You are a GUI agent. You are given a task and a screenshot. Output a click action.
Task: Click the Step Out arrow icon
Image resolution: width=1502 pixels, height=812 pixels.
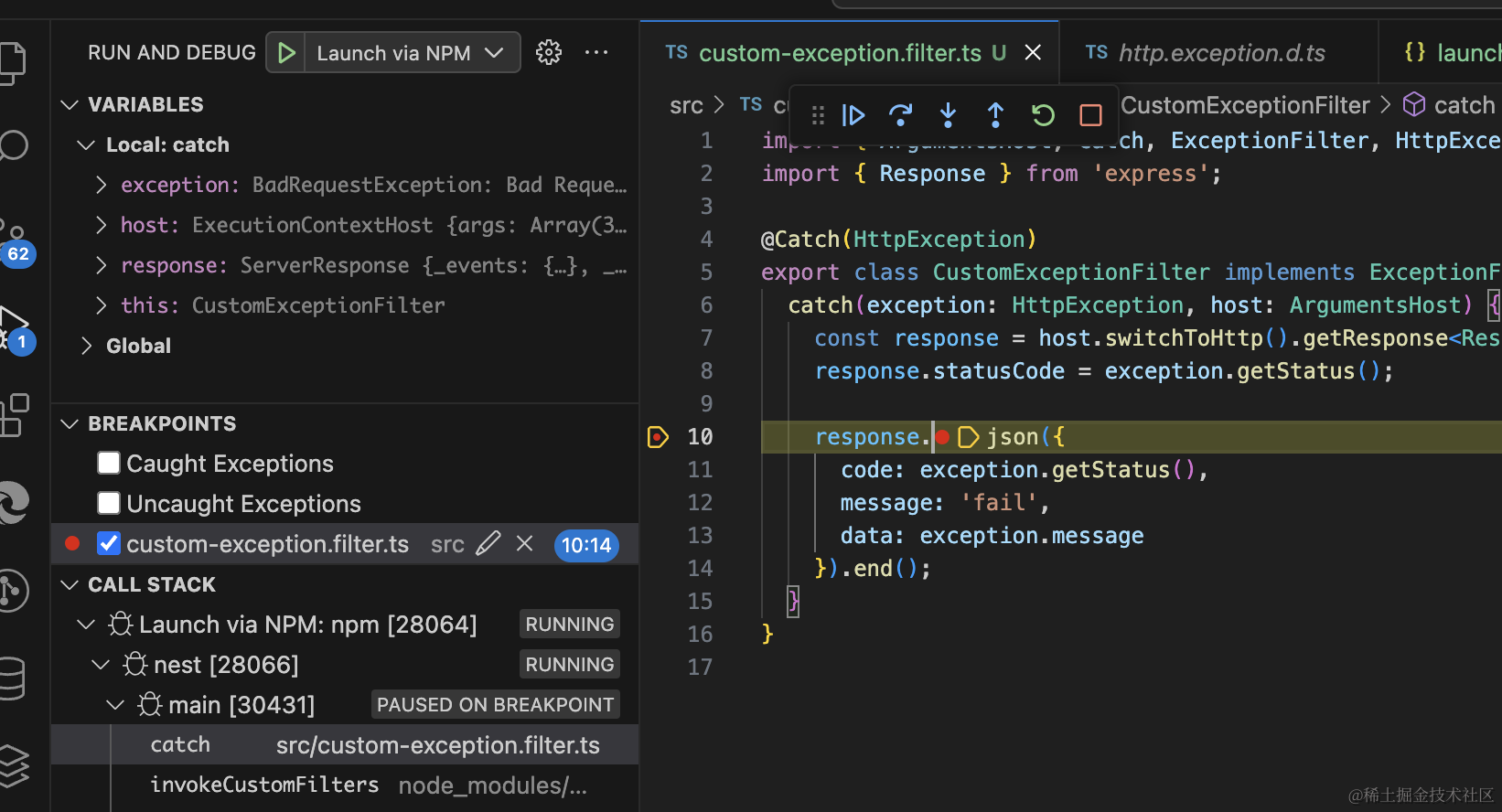(995, 115)
